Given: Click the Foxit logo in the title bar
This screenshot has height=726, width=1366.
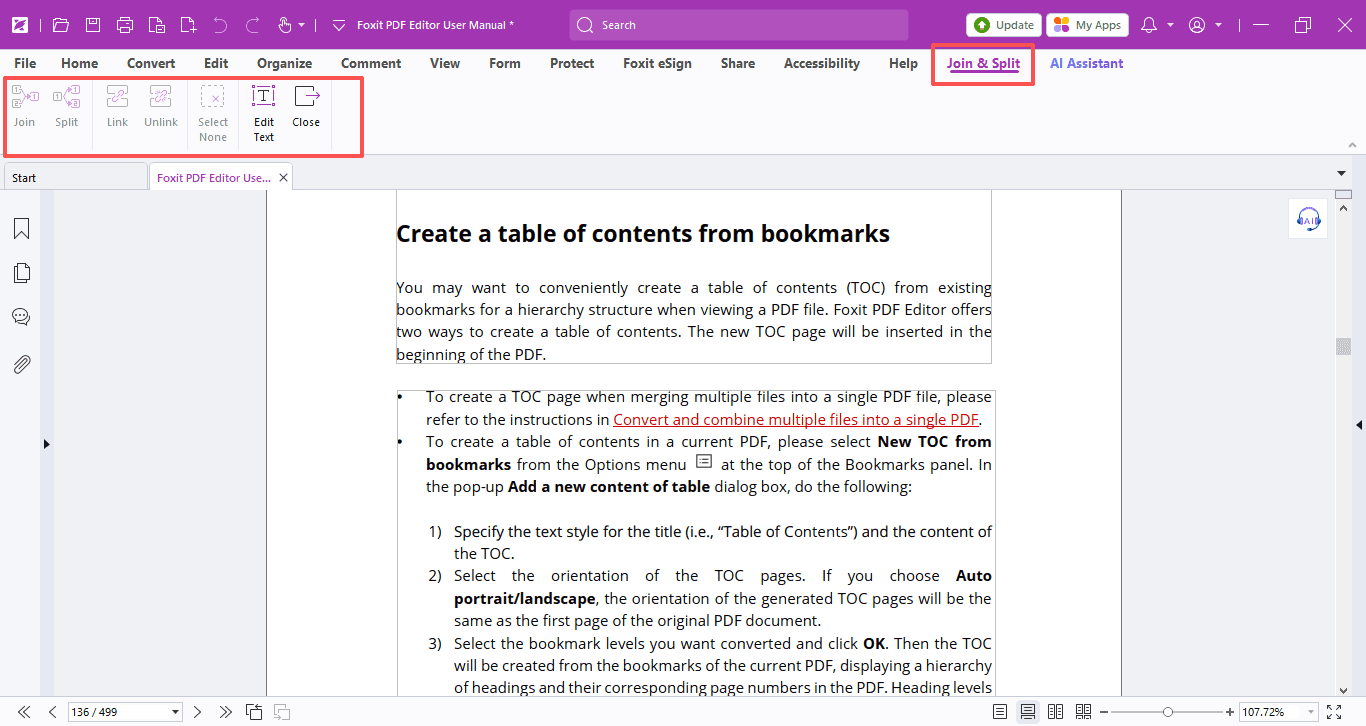Looking at the screenshot, I should point(20,25).
